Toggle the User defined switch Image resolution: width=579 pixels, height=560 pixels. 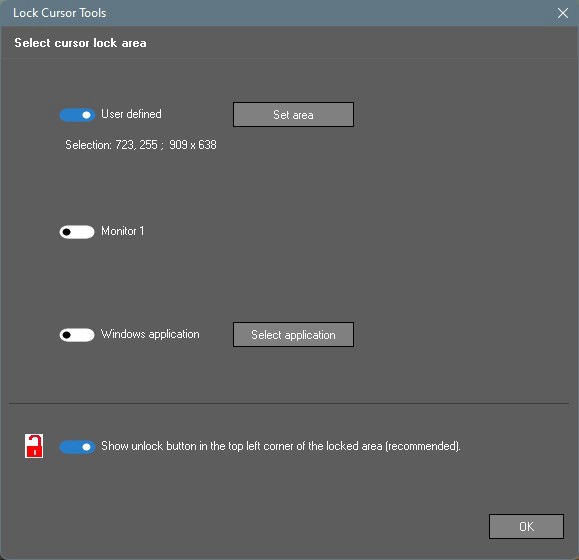tap(77, 115)
